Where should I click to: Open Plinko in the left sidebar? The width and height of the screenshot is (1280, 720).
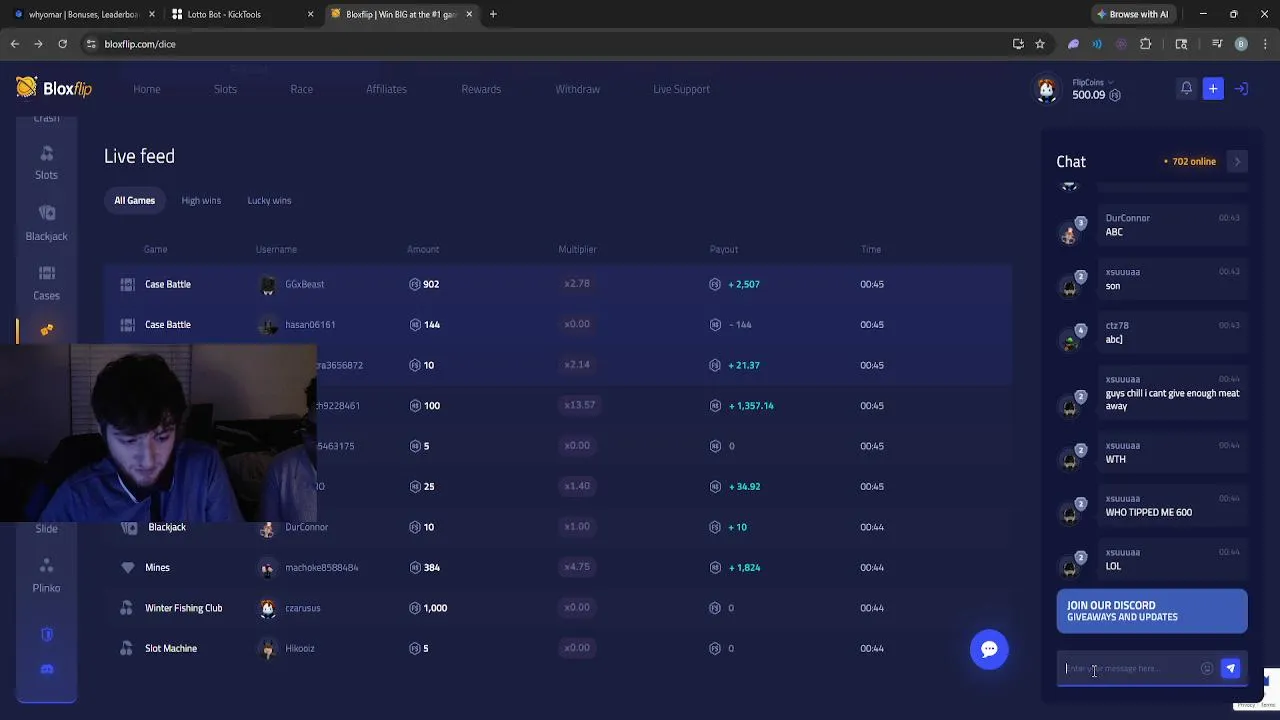tap(46, 576)
